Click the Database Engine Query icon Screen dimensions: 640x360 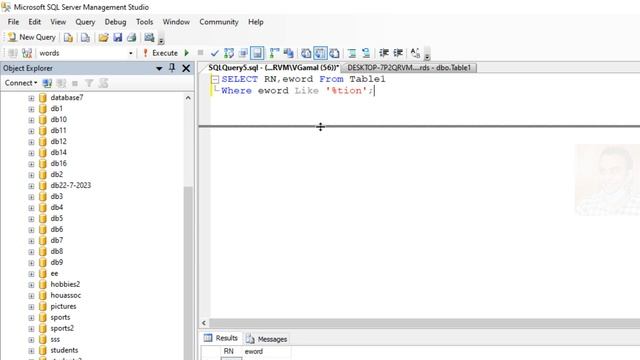(68, 38)
